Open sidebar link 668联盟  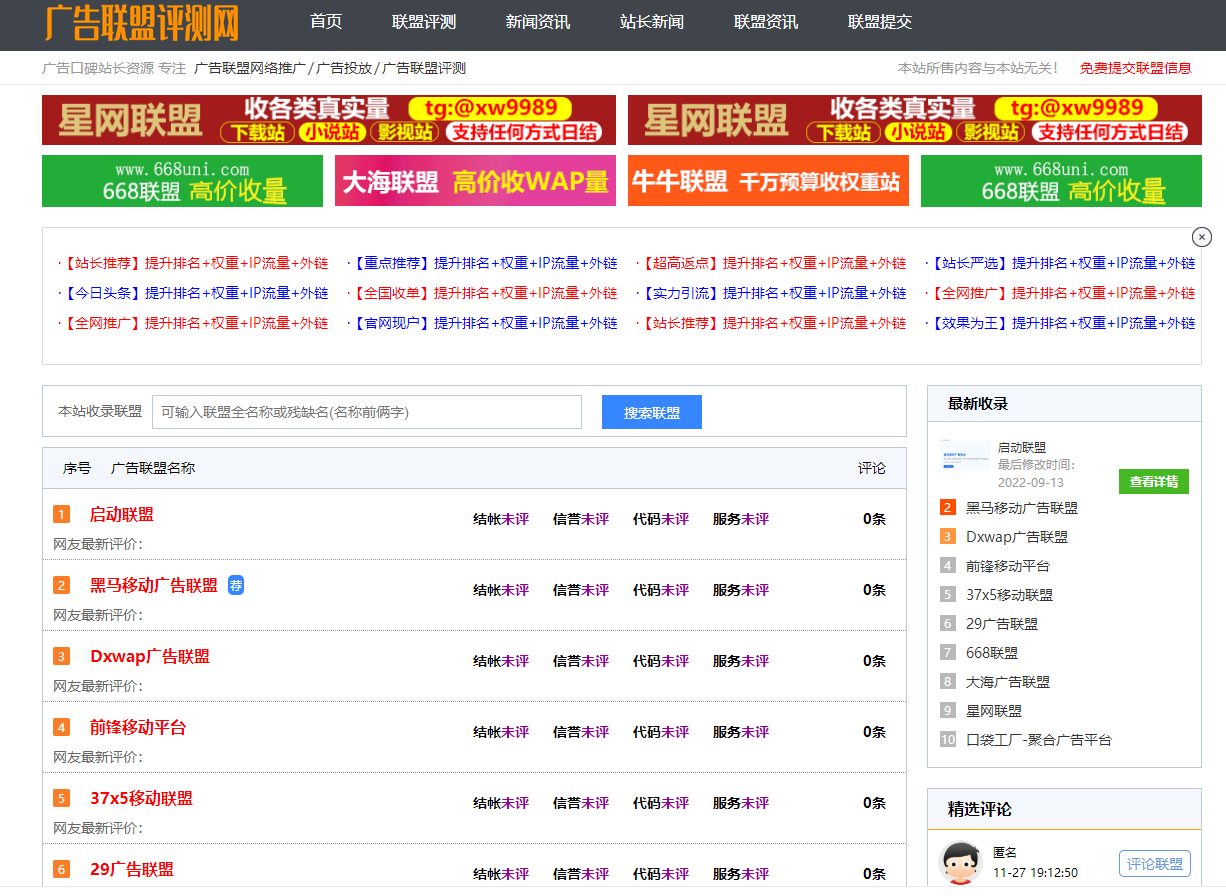[x=992, y=653]
